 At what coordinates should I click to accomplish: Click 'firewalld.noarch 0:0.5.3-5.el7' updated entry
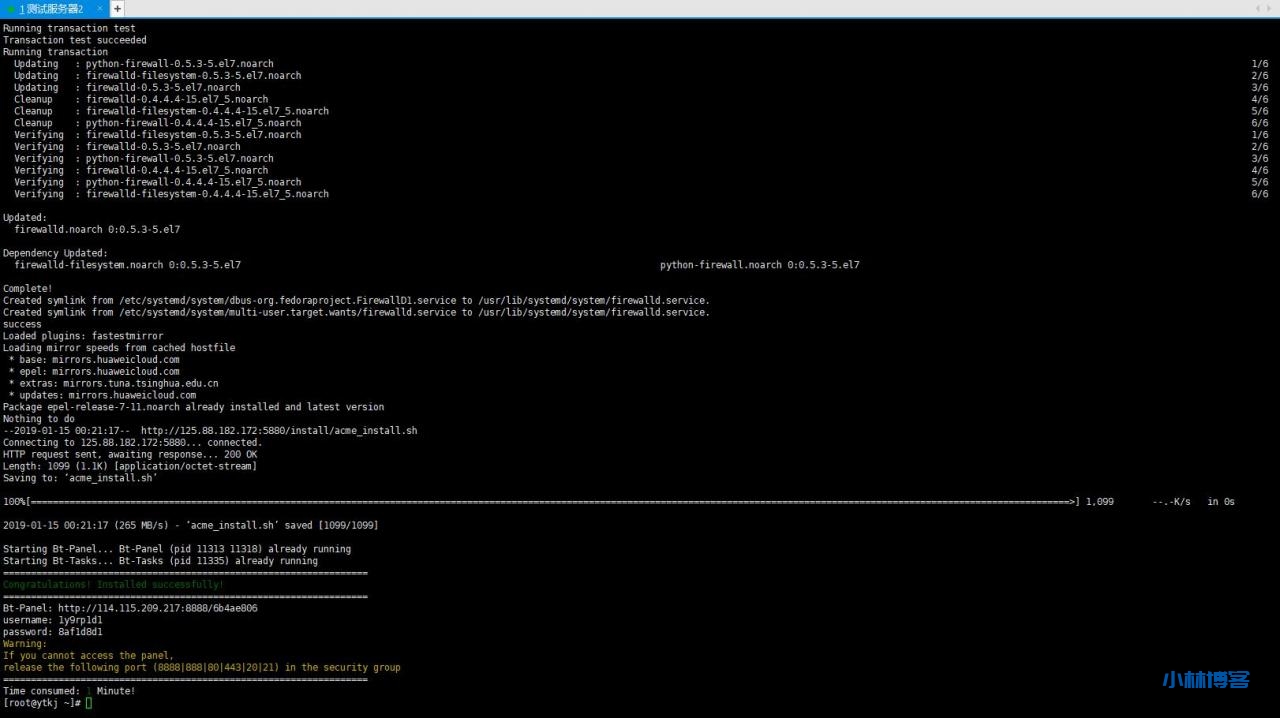(x=97, y=229)
